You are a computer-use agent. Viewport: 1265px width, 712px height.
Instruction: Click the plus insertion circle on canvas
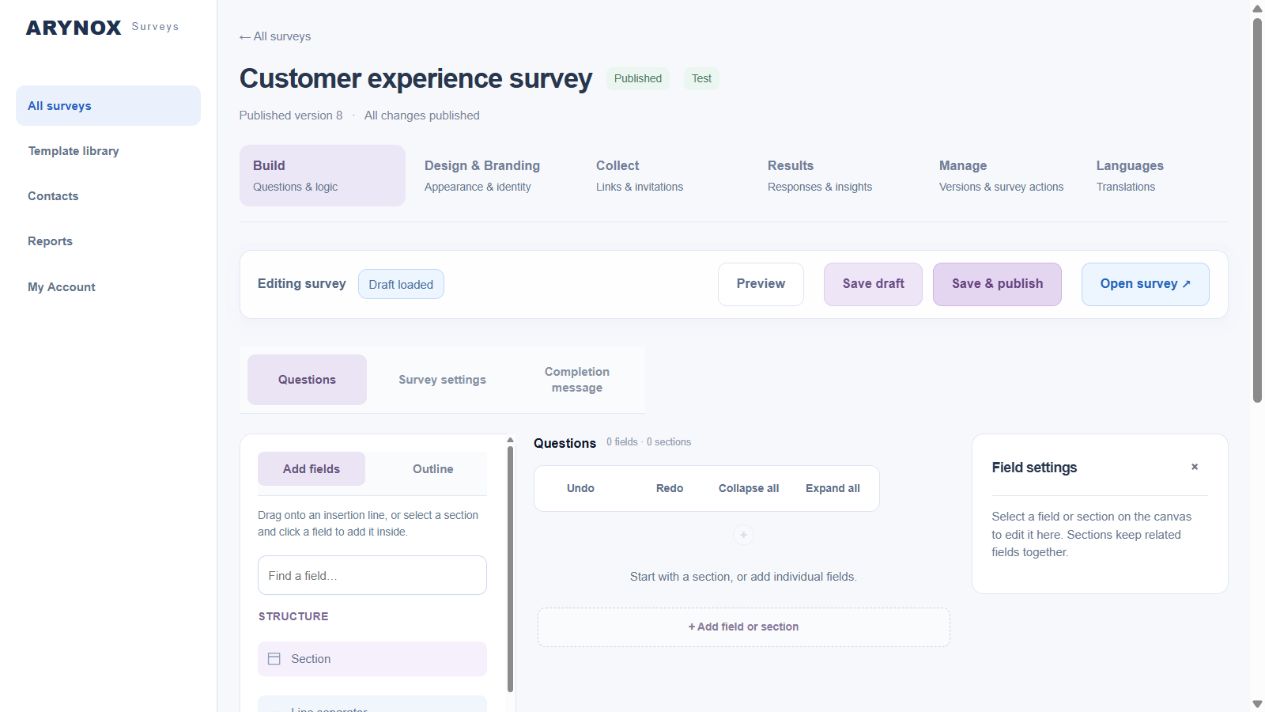point(743,535)
